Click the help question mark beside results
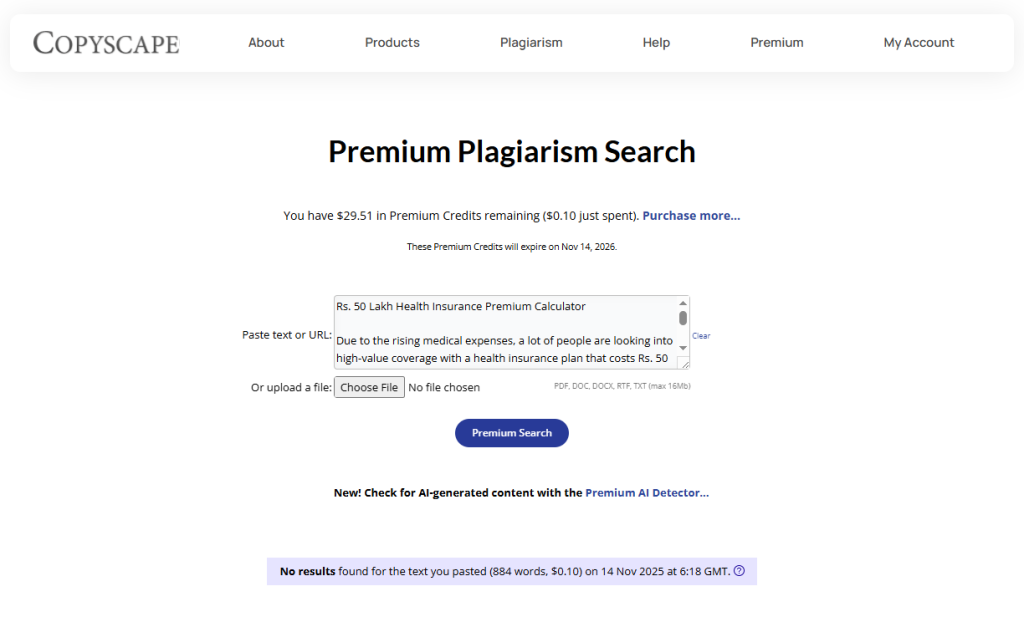 coord(739,571)
